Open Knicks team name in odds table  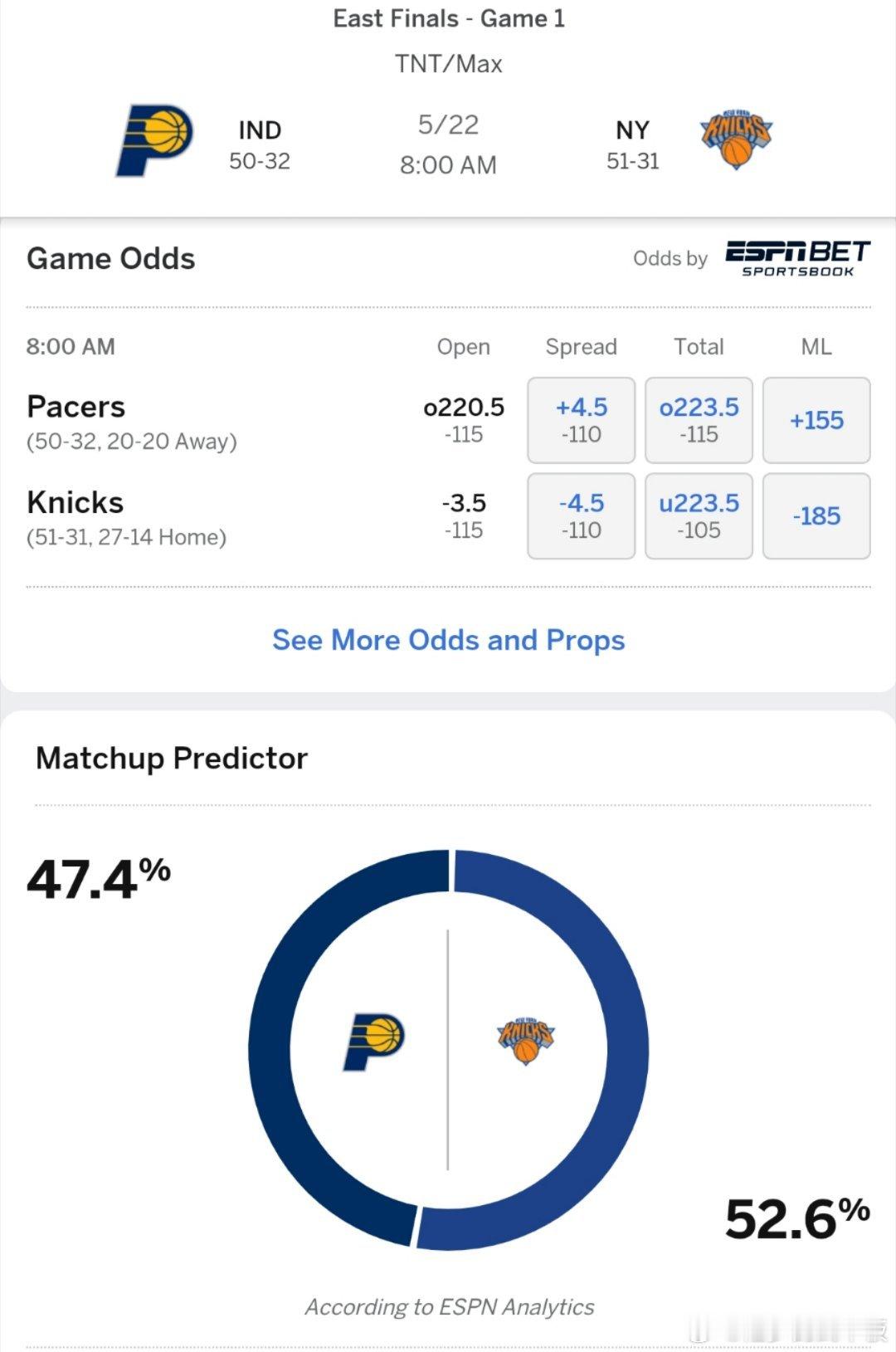click(x=75, y=502)
